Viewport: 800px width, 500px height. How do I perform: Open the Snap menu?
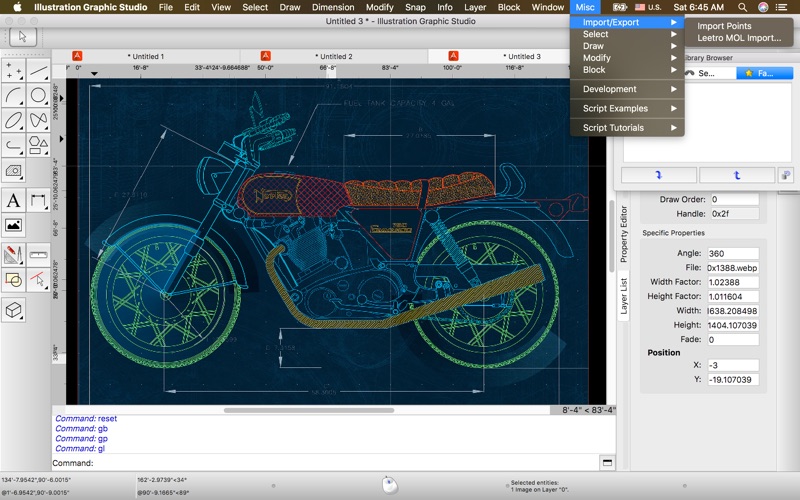pos(415,7)
